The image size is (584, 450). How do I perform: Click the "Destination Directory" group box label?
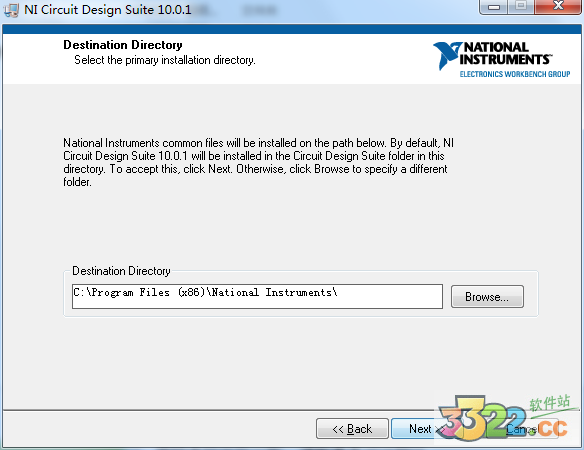pos(121,271)
